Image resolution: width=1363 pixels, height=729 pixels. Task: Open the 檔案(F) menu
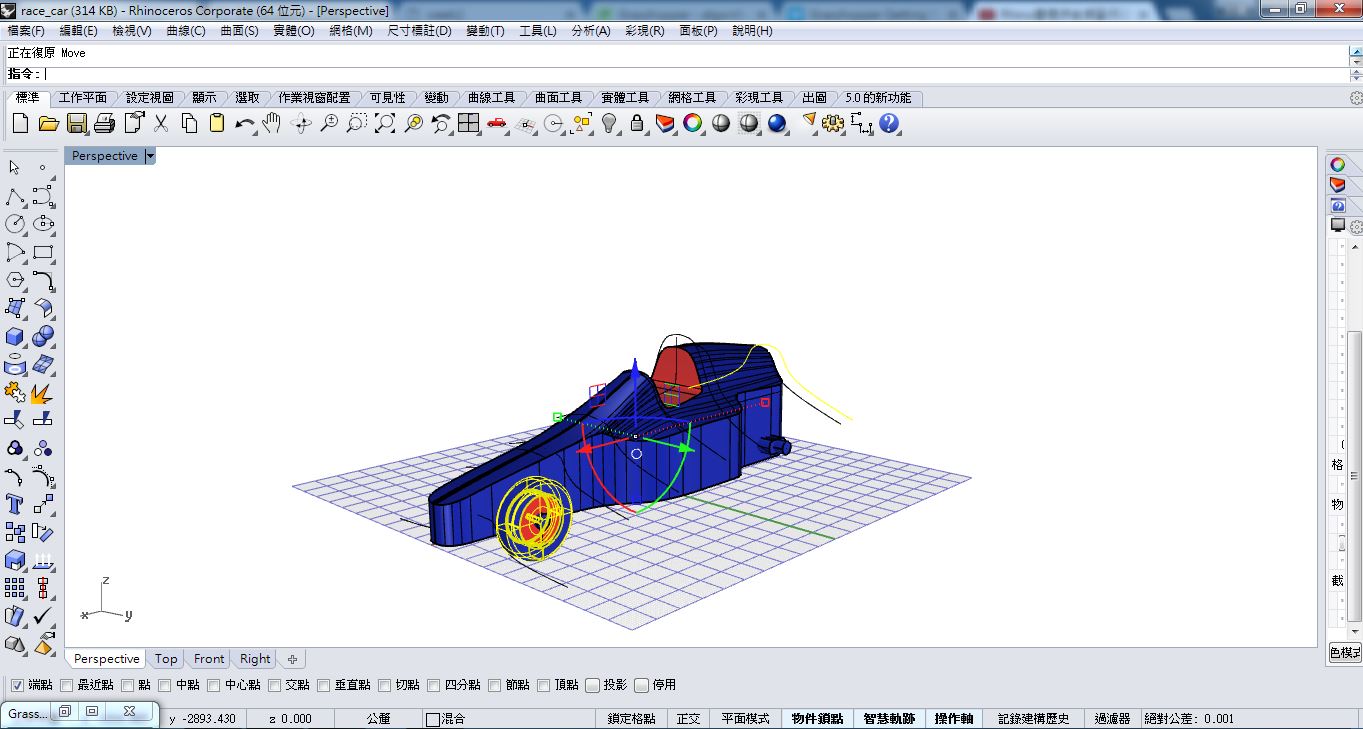[x=26, y=31]
